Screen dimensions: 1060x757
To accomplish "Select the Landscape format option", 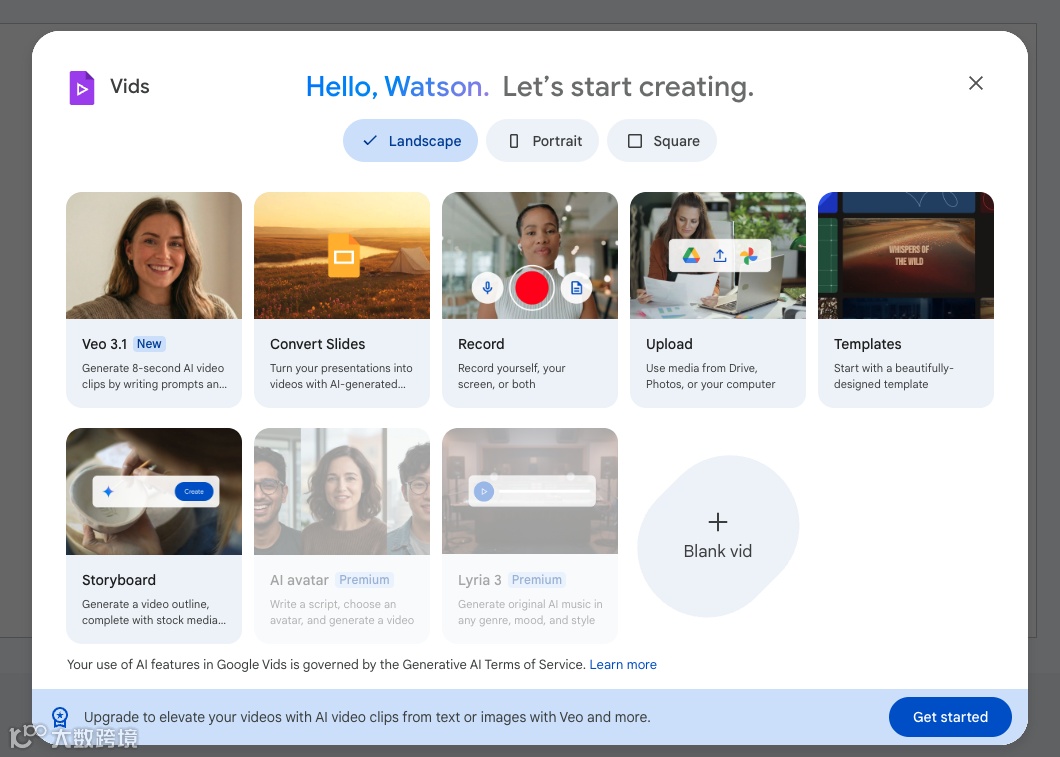I will click(410, 141).
